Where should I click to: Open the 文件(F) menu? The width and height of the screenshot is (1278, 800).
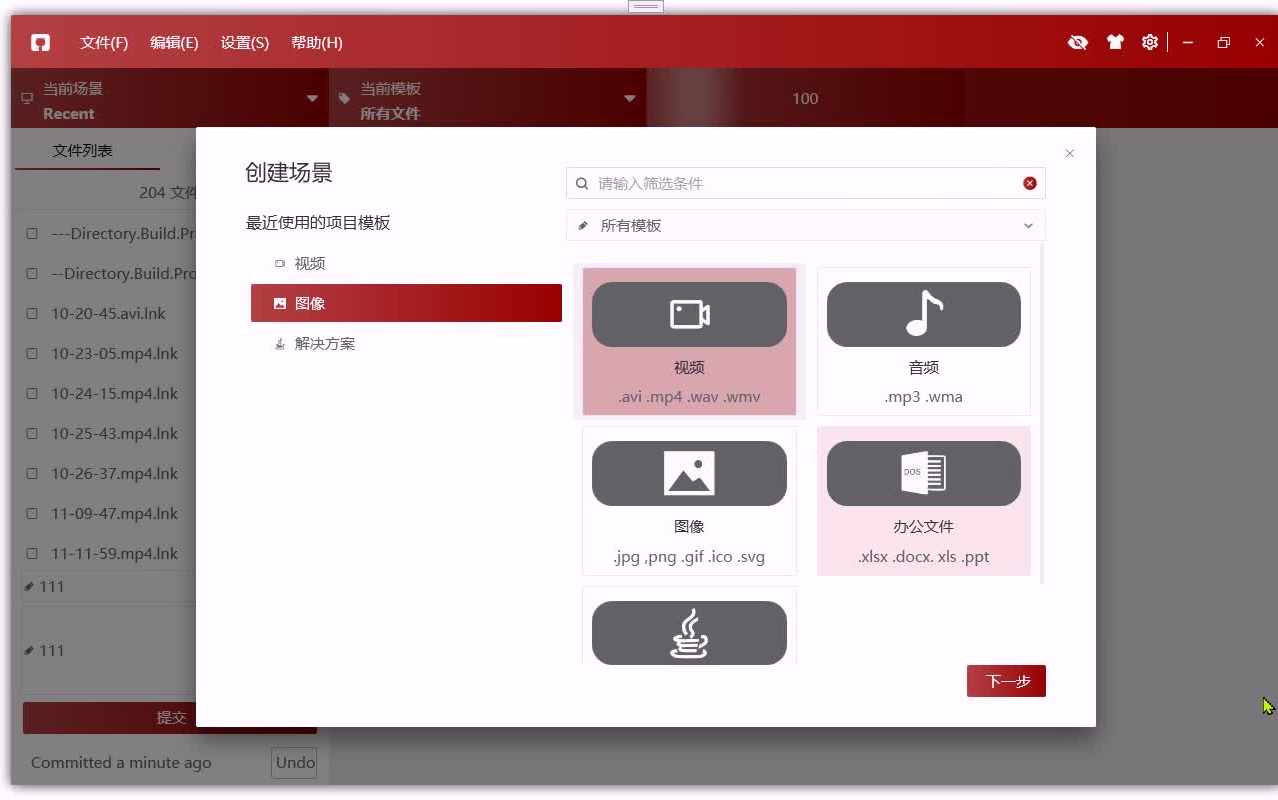point(103,42)
